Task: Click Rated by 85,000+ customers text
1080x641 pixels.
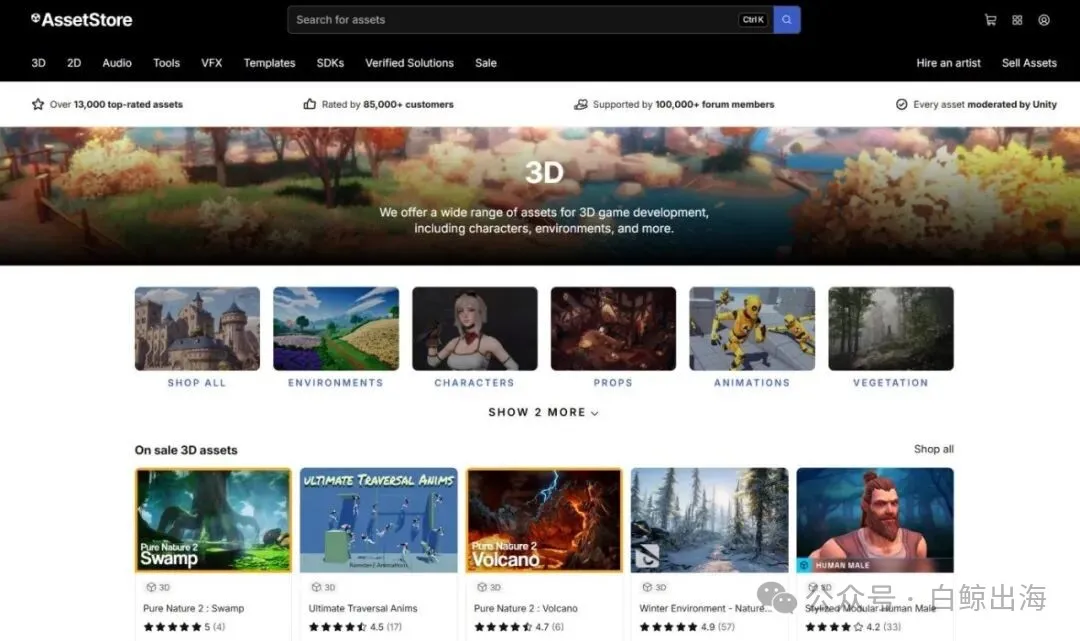Action: point(388,105)
